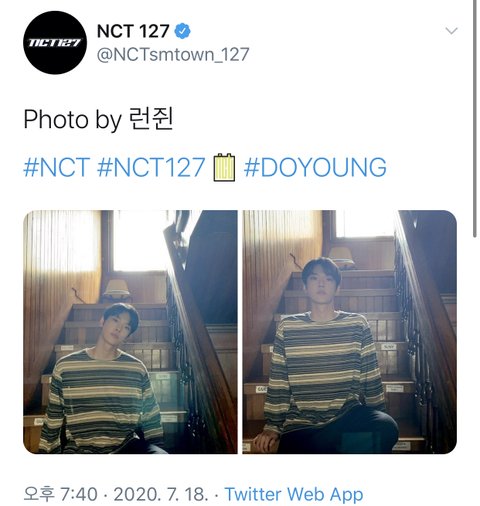Screen dimensions: 480x506
Task: Click the vertical scrollbar on the right edge
Action: point(475,118)
